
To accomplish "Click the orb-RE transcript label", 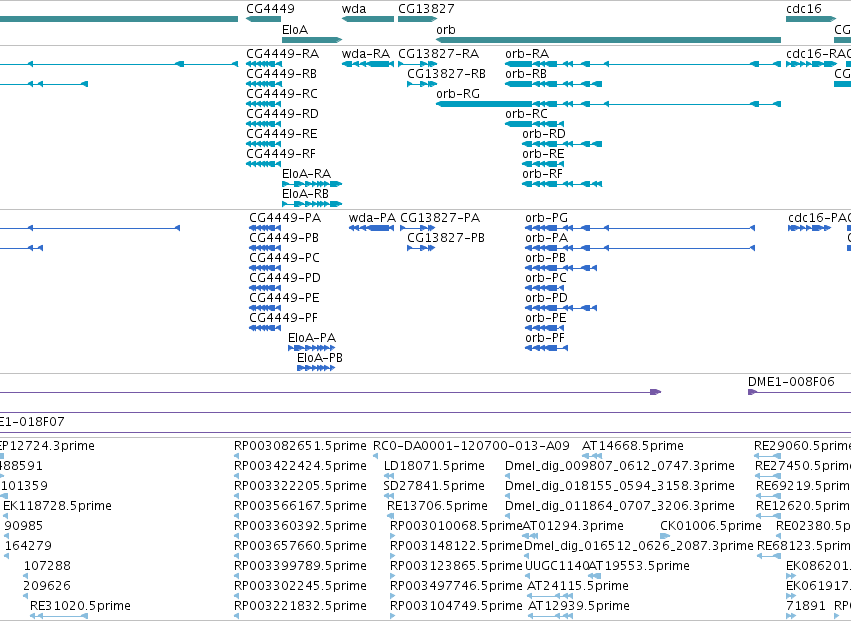I will (543, 154).
